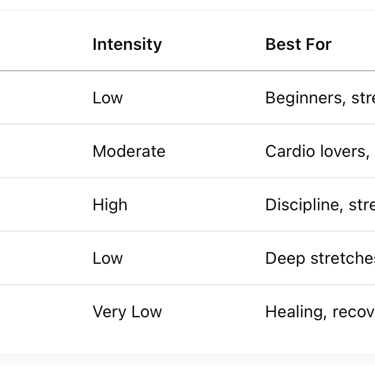Click the Discipline cell in Best For column

320,205
